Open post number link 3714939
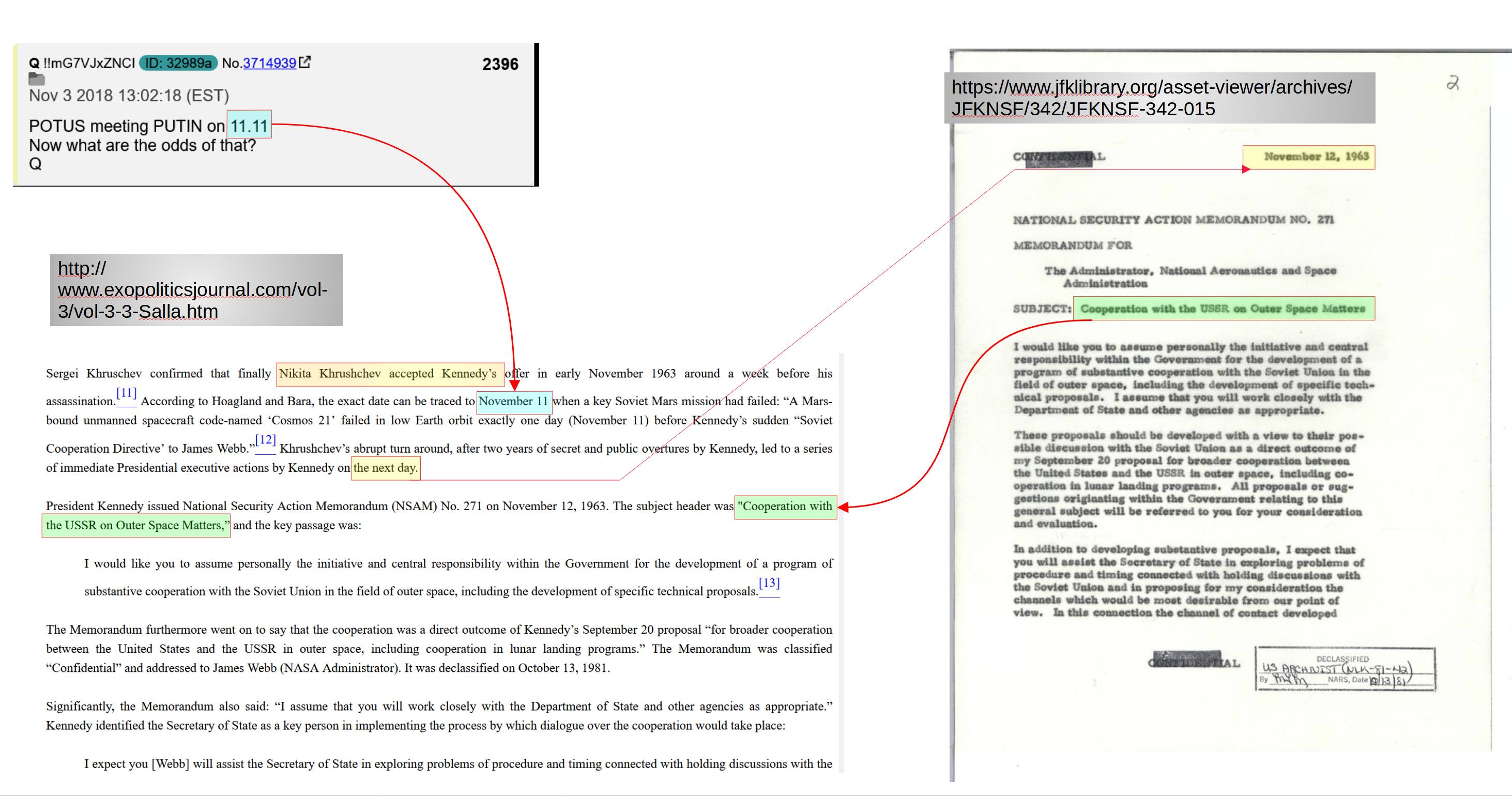 point(269,63)
